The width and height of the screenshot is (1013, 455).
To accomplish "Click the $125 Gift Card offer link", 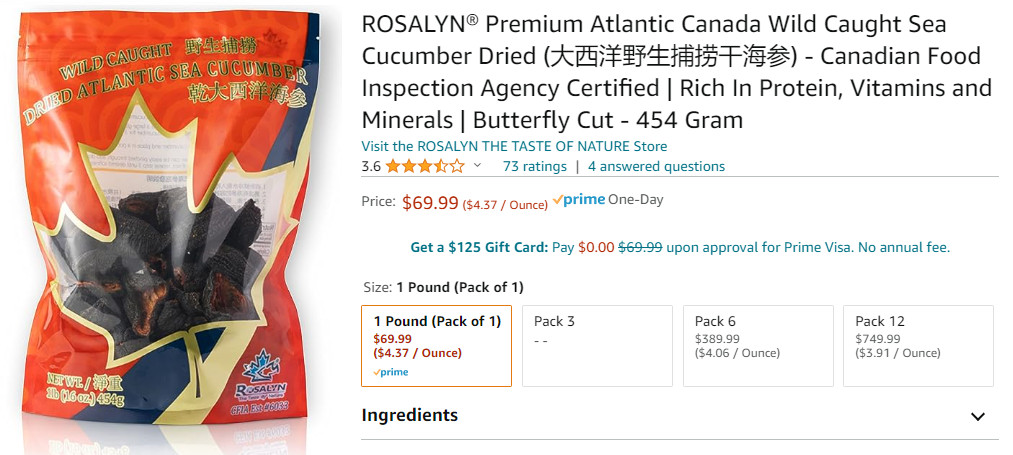I will (479, 247).
